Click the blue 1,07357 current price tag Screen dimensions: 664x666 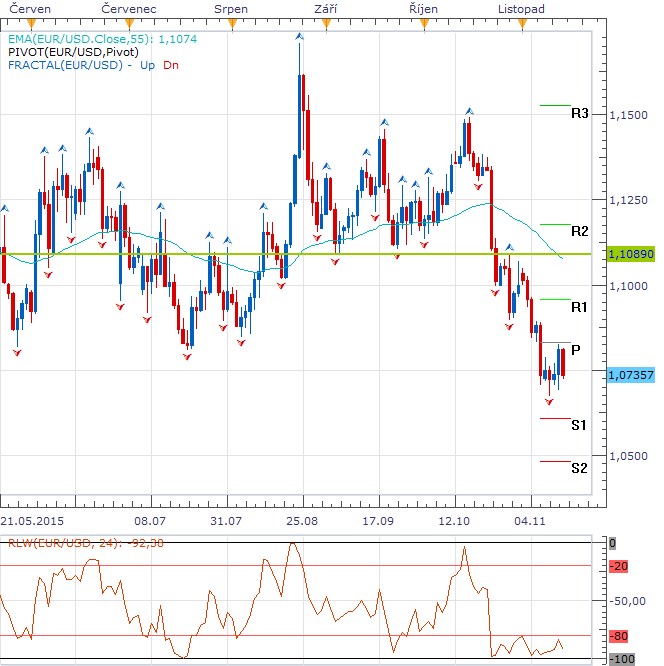point(631,375)
